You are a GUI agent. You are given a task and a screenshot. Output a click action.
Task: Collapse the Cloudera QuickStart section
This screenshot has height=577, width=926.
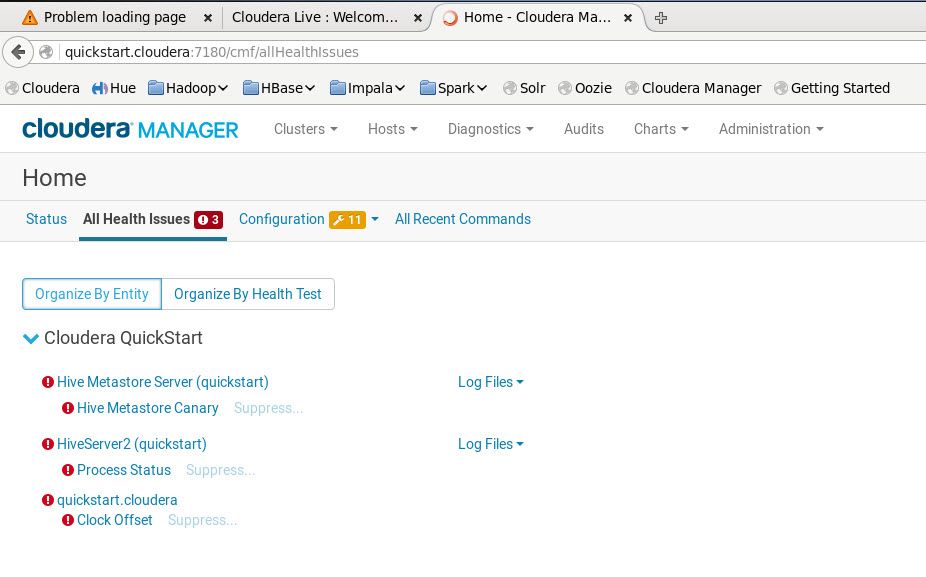pyautogui.click(x=30, y=338)
